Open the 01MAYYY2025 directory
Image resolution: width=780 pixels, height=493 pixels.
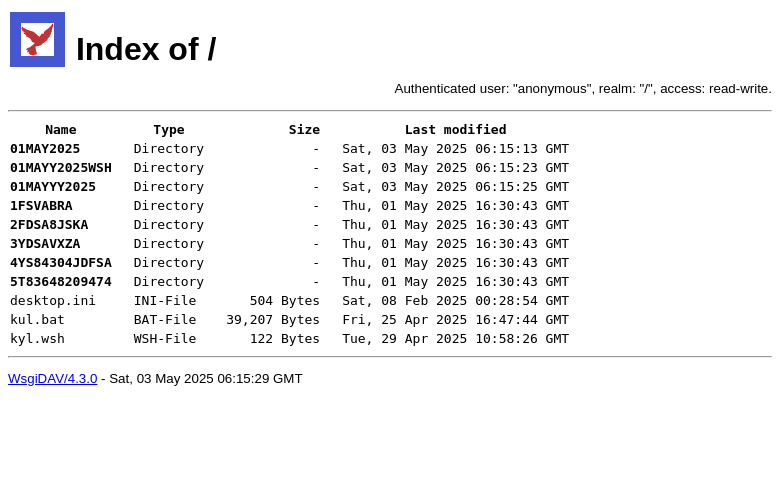tap(53, 187)
